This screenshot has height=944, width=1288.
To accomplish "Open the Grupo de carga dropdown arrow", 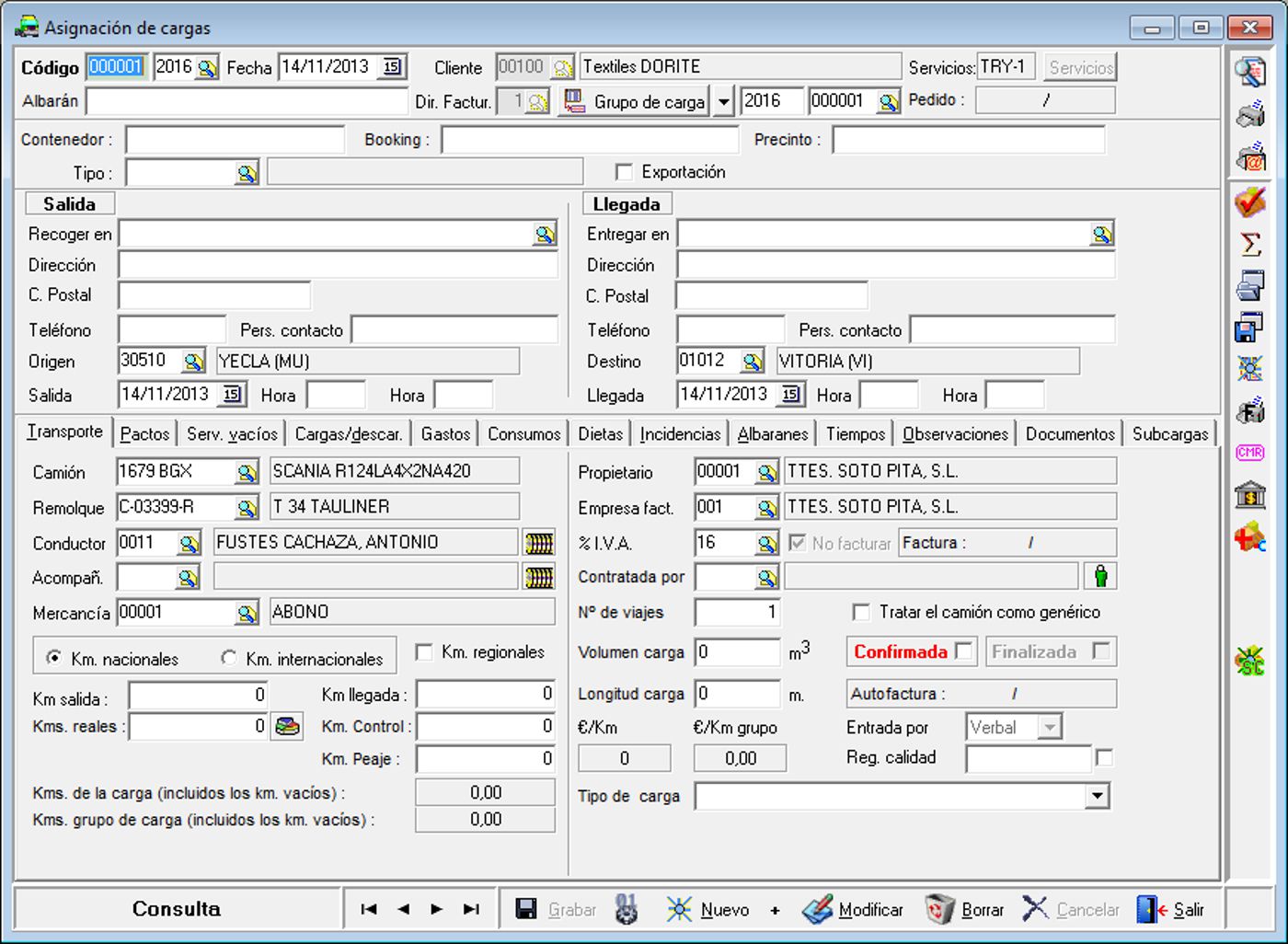I will pos(724,101).
